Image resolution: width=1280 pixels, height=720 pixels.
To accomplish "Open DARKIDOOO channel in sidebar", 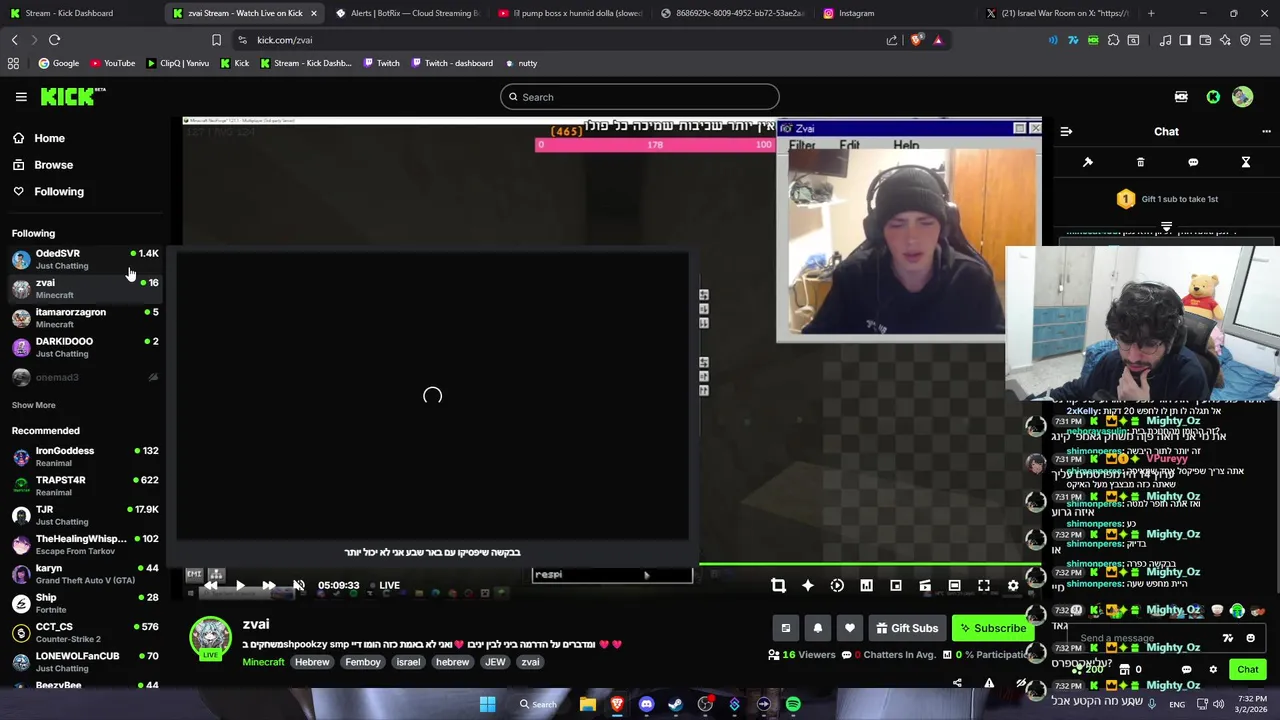I will point(85,347).
